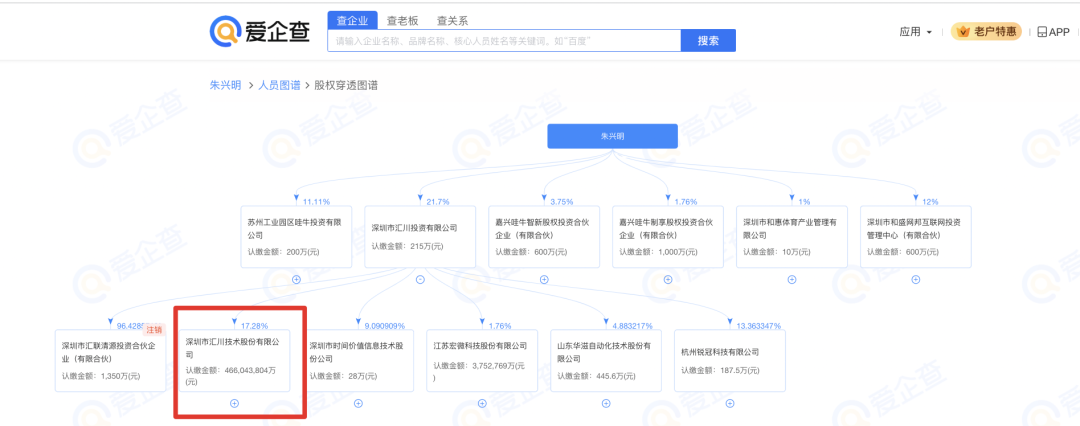Click the 老户特惠 promotion badge
Viewport: 1080px width, 426px height.
986,32
